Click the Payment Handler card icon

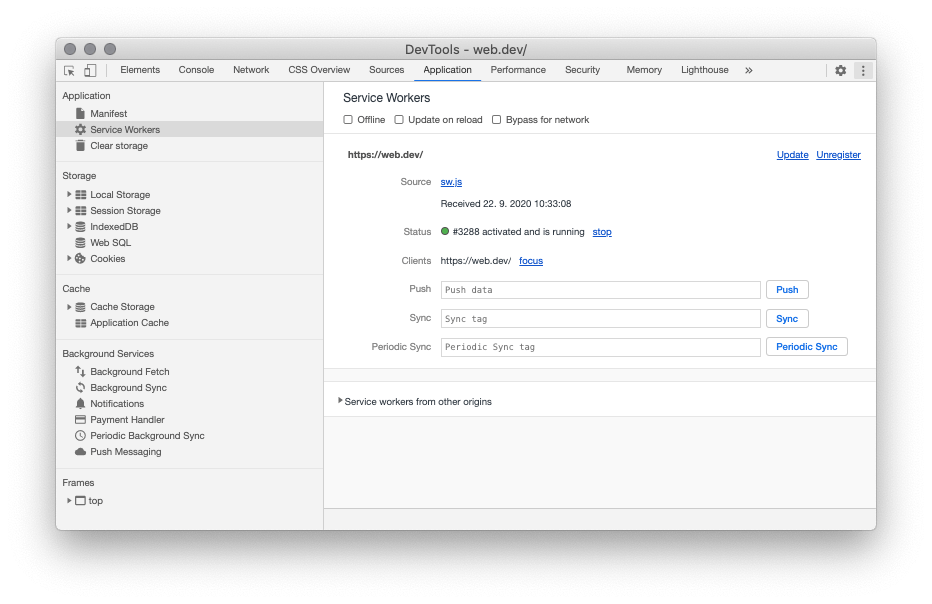[80, 419]
